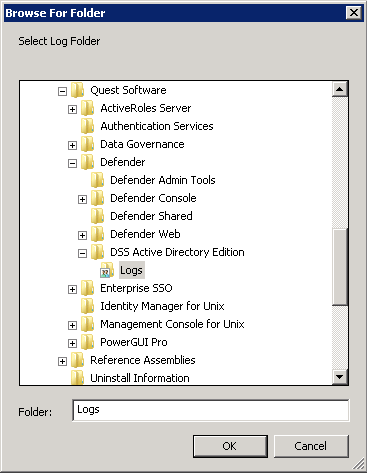367x473 pixels.
Task: Select the 'Defender Console' label
Action: 153,198
